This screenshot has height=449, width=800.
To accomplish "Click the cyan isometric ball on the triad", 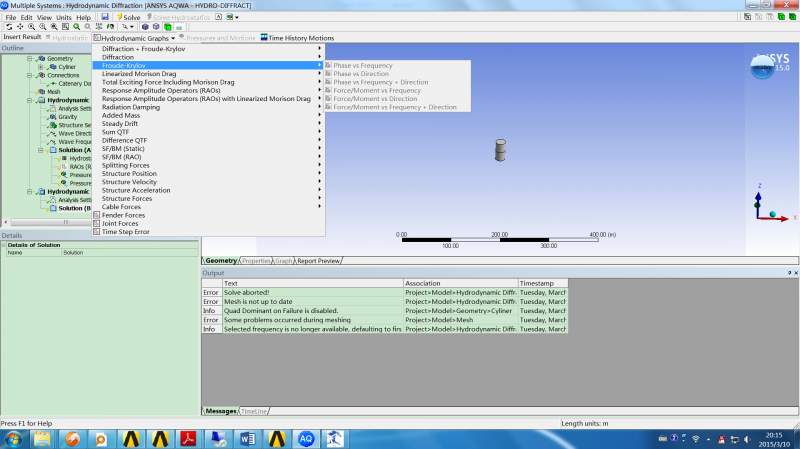I will tap(772, 214).
